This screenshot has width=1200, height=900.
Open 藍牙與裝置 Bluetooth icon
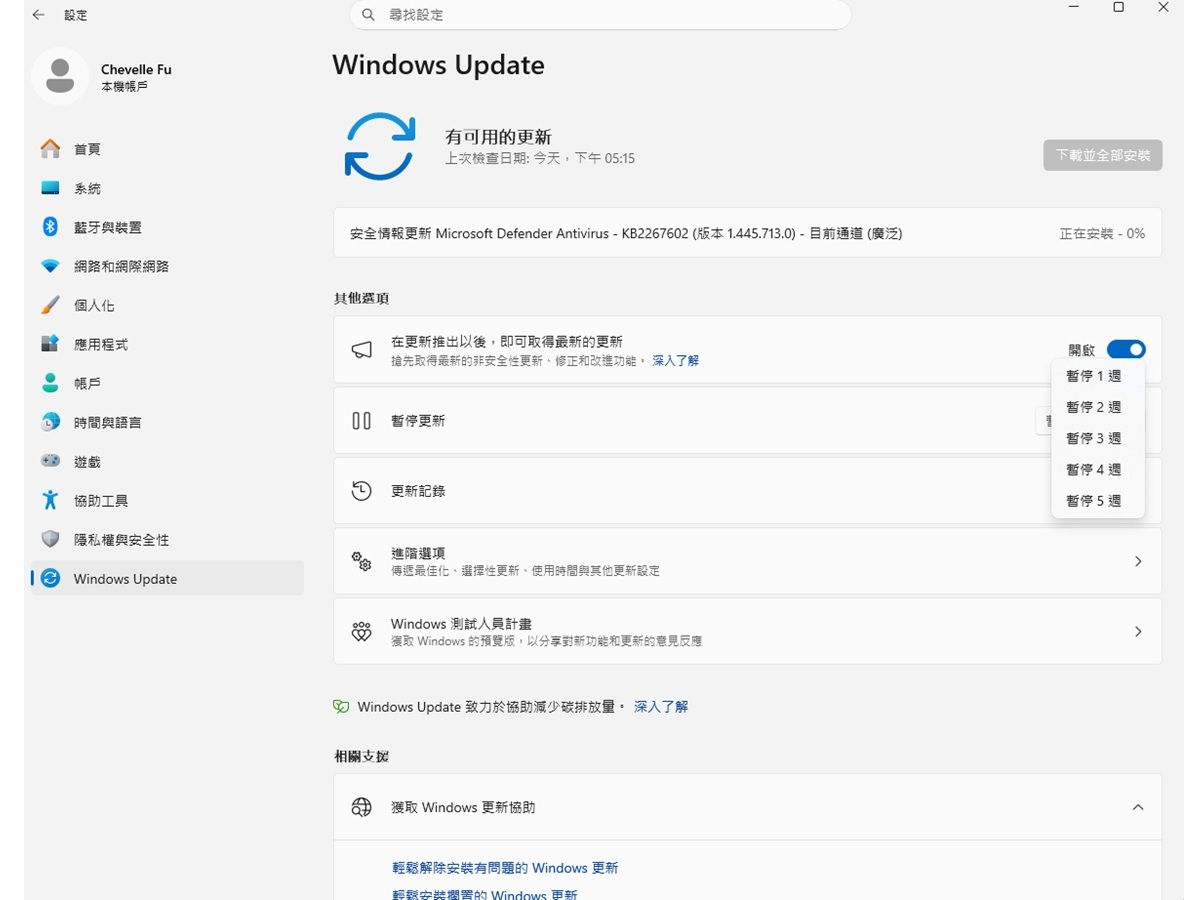pos(50,227)
